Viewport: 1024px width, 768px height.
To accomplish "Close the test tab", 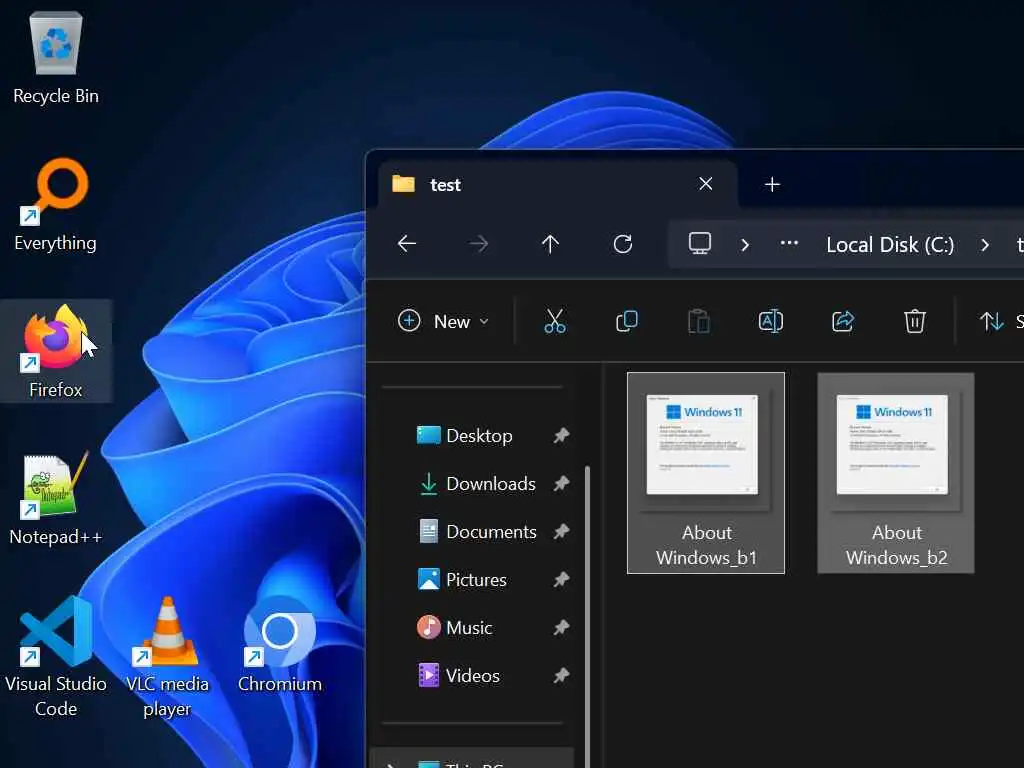I will click(705, 184).
